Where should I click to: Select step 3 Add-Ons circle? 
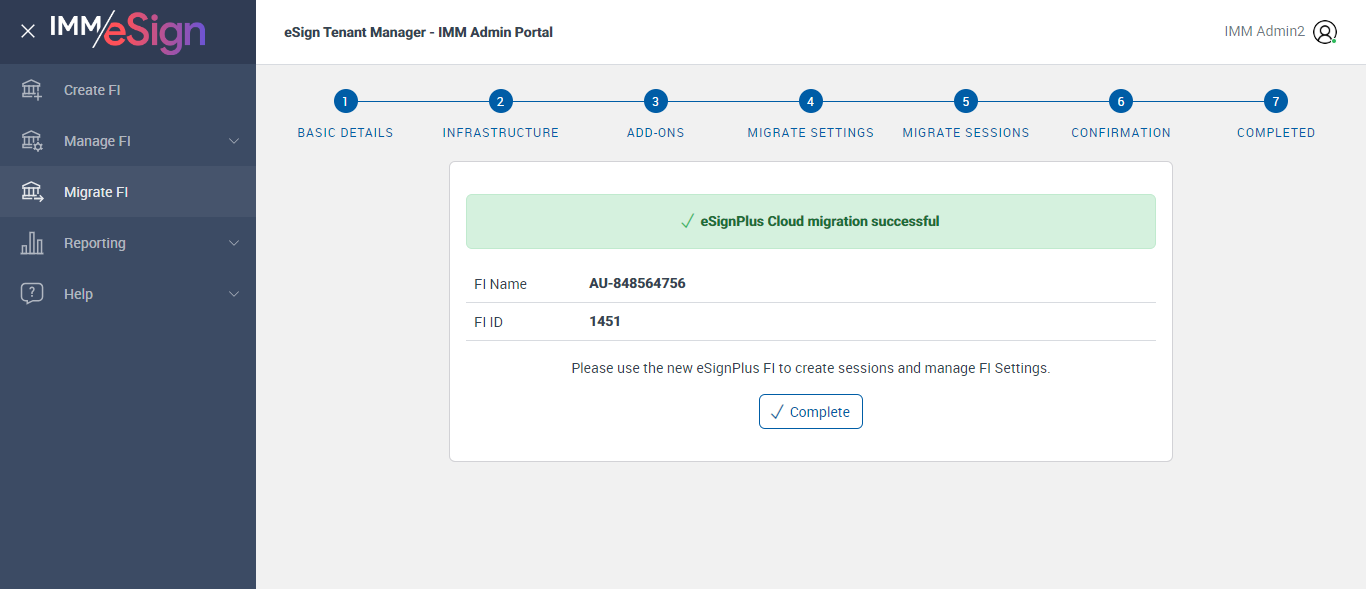656,101
